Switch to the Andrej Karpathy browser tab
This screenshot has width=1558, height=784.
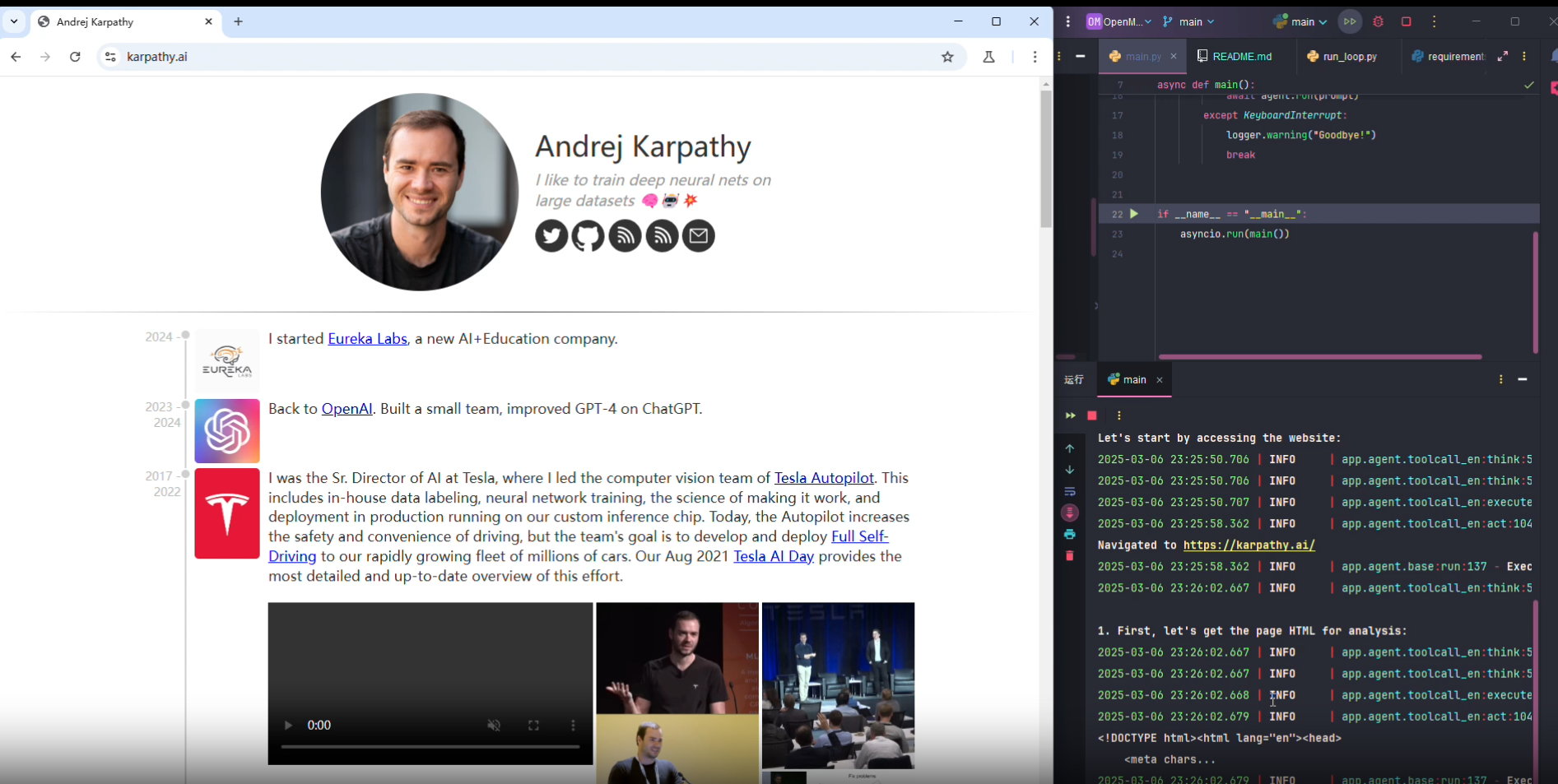(x=125, y=22)
